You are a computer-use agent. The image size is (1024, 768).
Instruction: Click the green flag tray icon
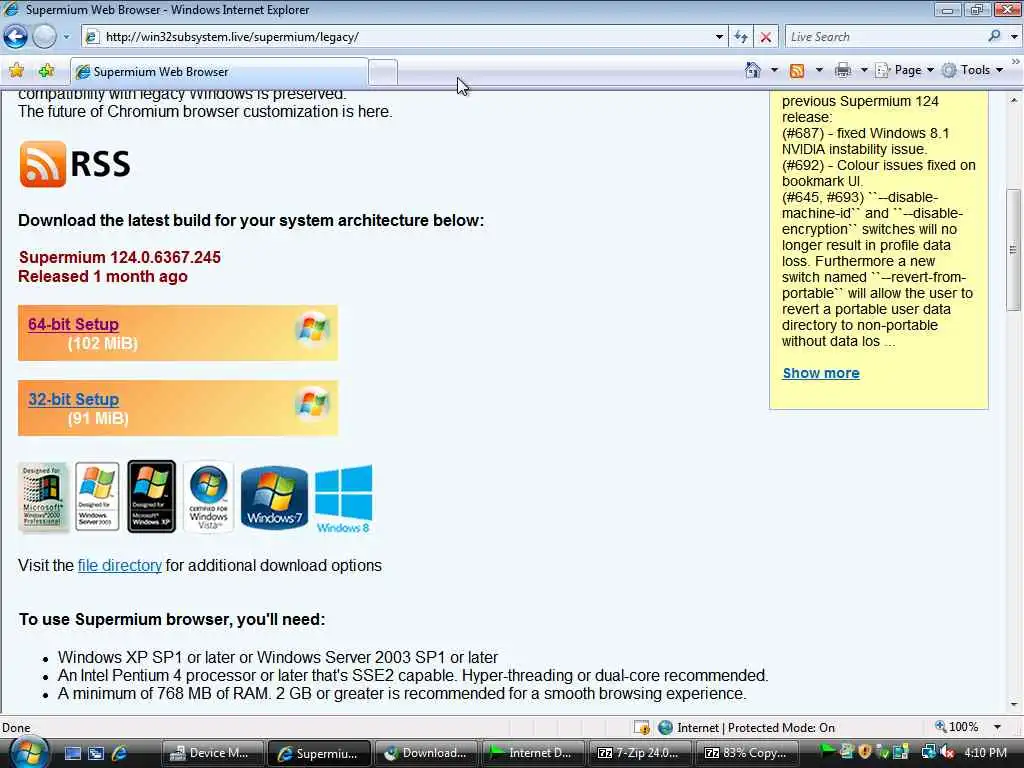point(827,752)
